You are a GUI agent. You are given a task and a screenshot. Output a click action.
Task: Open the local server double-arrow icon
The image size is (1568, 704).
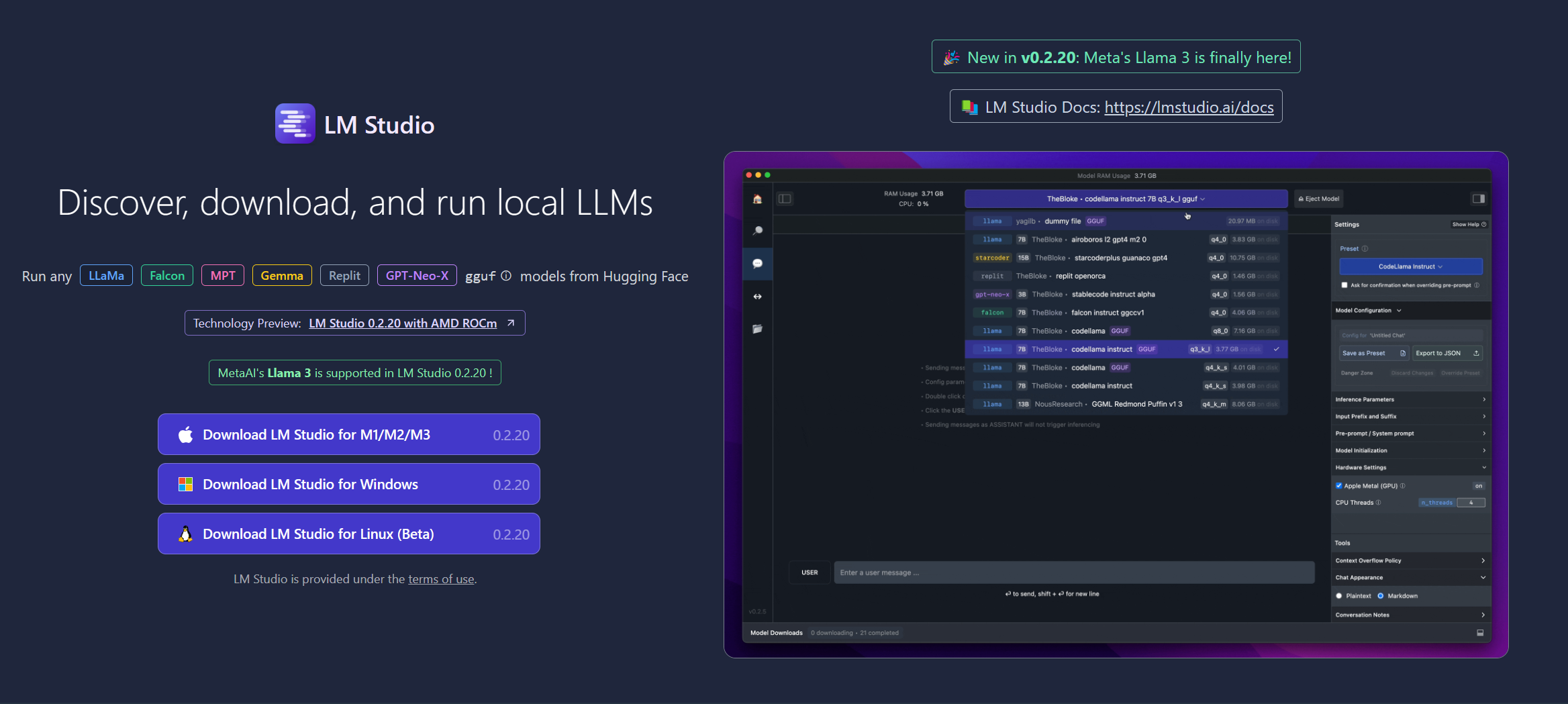(757, 297)
